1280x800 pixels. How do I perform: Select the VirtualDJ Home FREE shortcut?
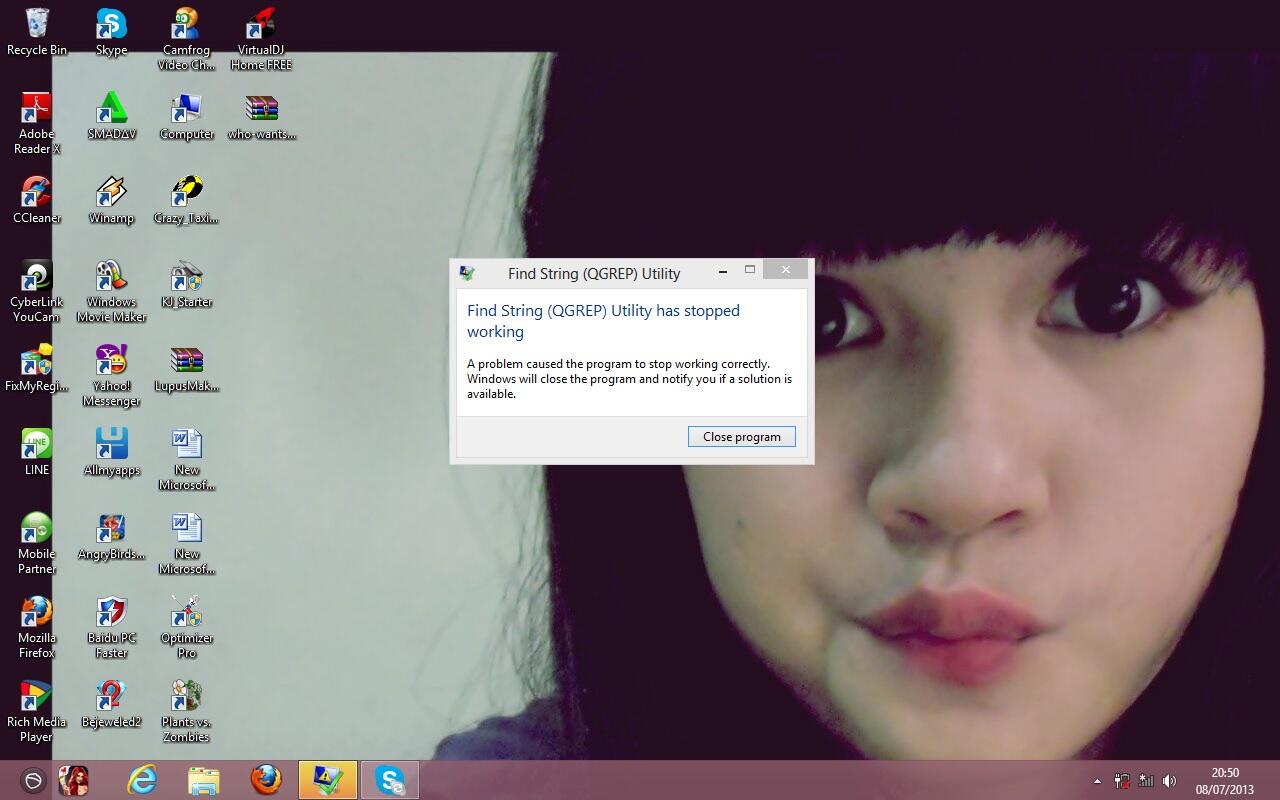[x=261, y=38]
